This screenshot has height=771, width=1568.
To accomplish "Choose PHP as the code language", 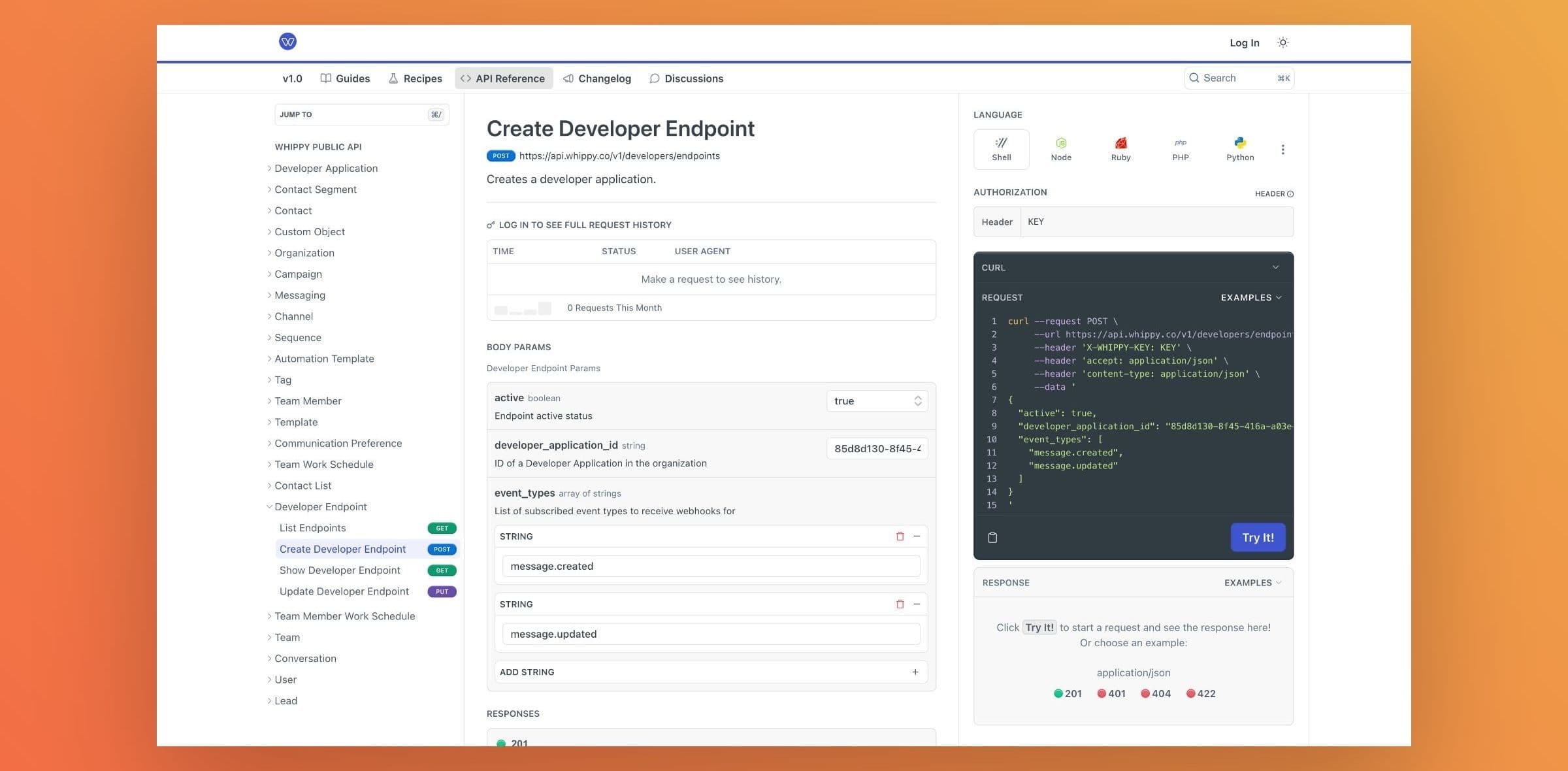I will click(1180, 149).
